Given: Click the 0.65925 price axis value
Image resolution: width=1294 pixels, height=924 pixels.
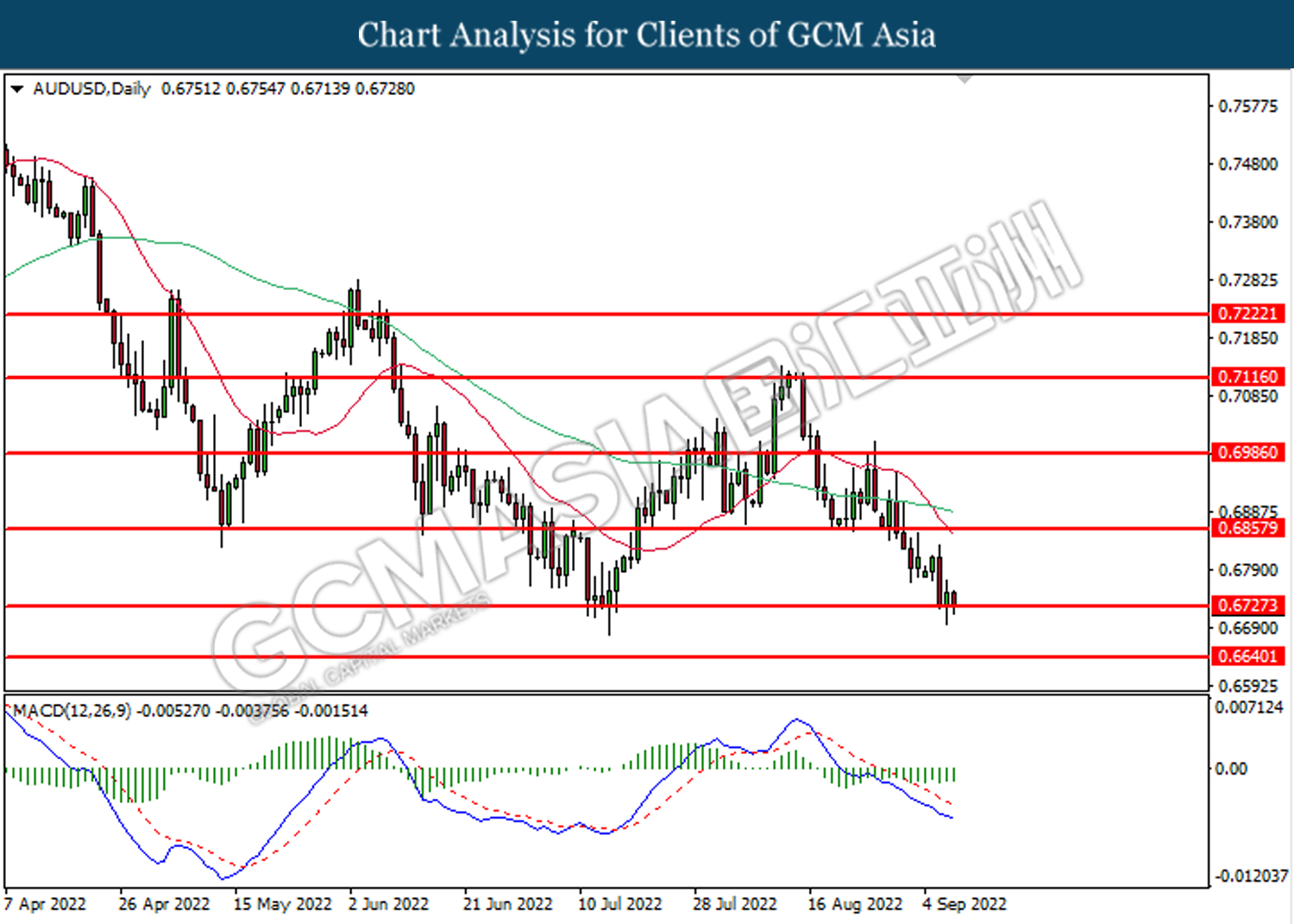Looking at the screenshot, I should click(1247, 687).
